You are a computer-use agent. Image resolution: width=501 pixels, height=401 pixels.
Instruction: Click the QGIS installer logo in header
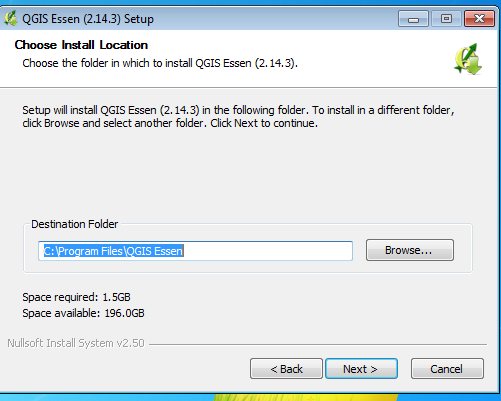(468, 59)
